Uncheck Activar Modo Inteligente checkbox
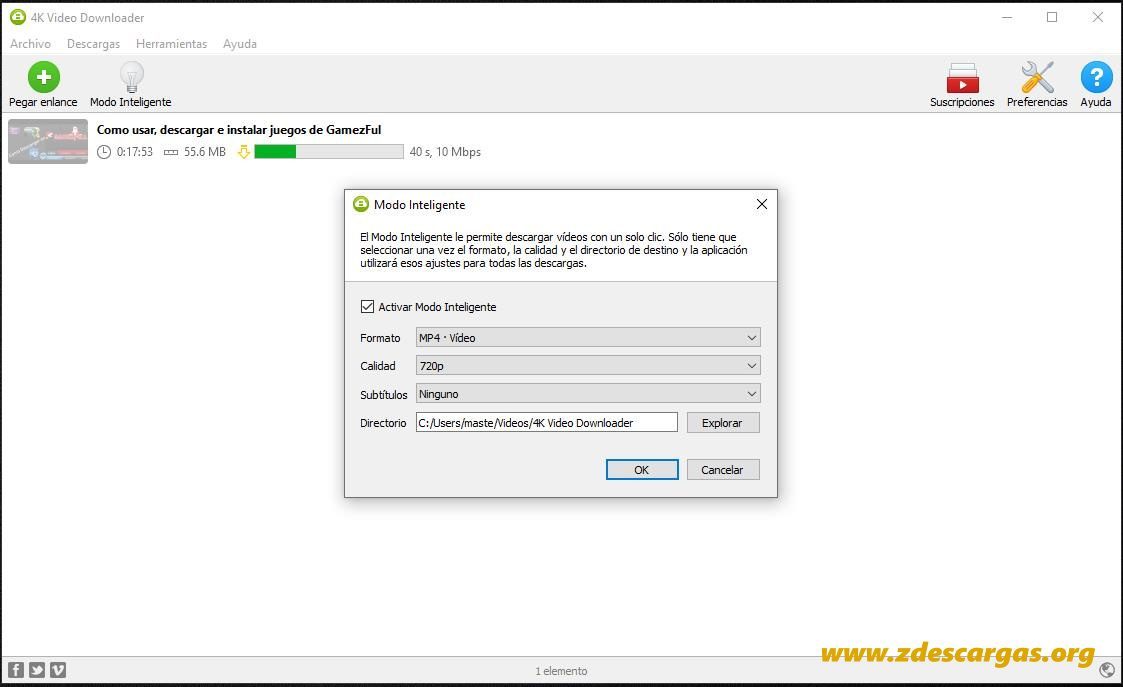1123x687 pixels. pyautogui.click(x=367, y=307)
